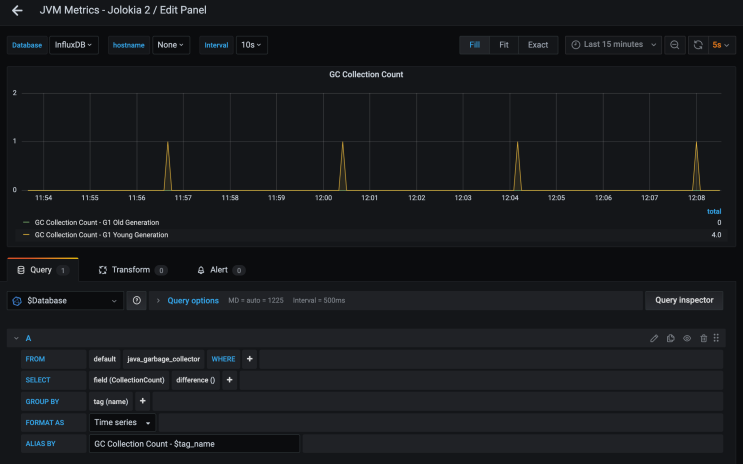Duplicate query A with the copy icon
743x464 pixels.
coord(671,338)
